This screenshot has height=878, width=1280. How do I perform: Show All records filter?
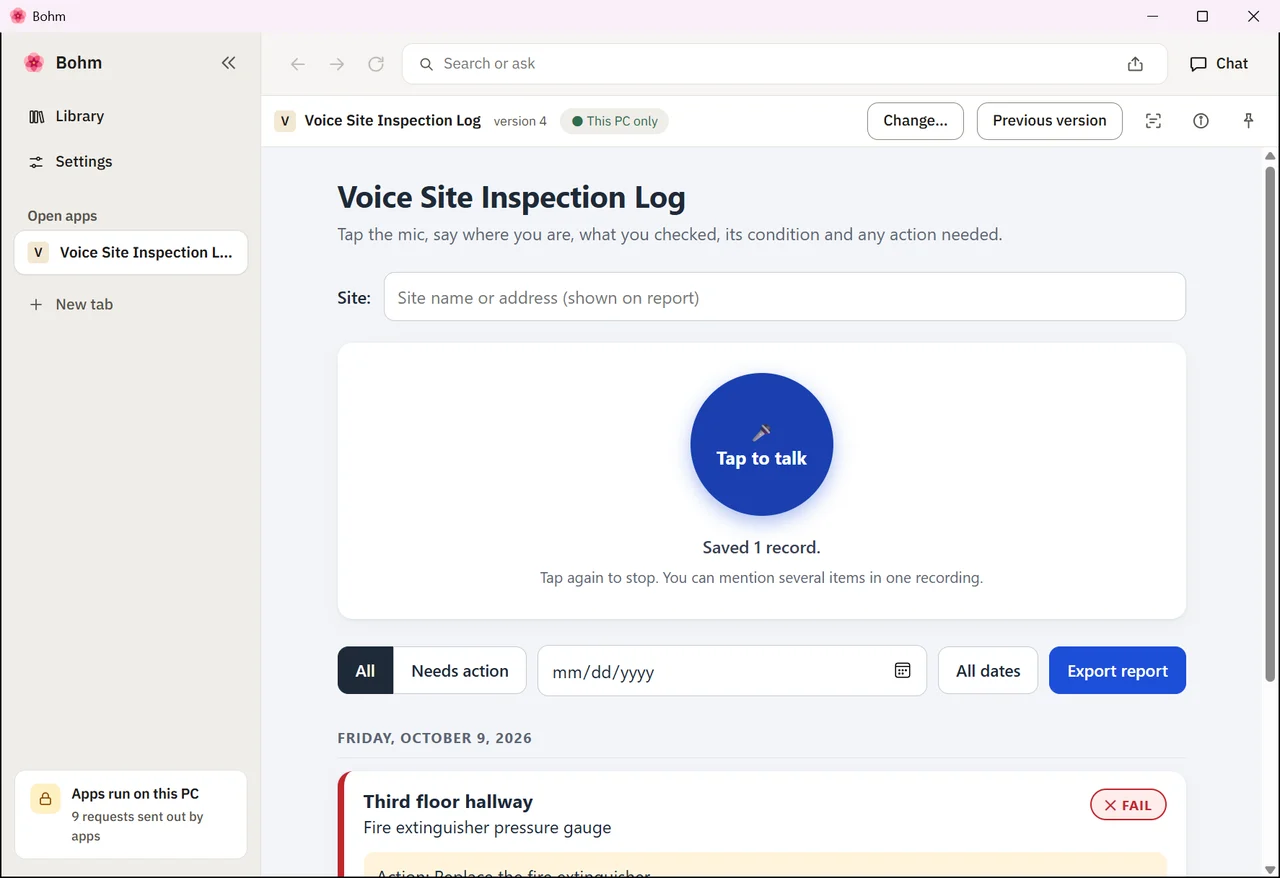366,671
